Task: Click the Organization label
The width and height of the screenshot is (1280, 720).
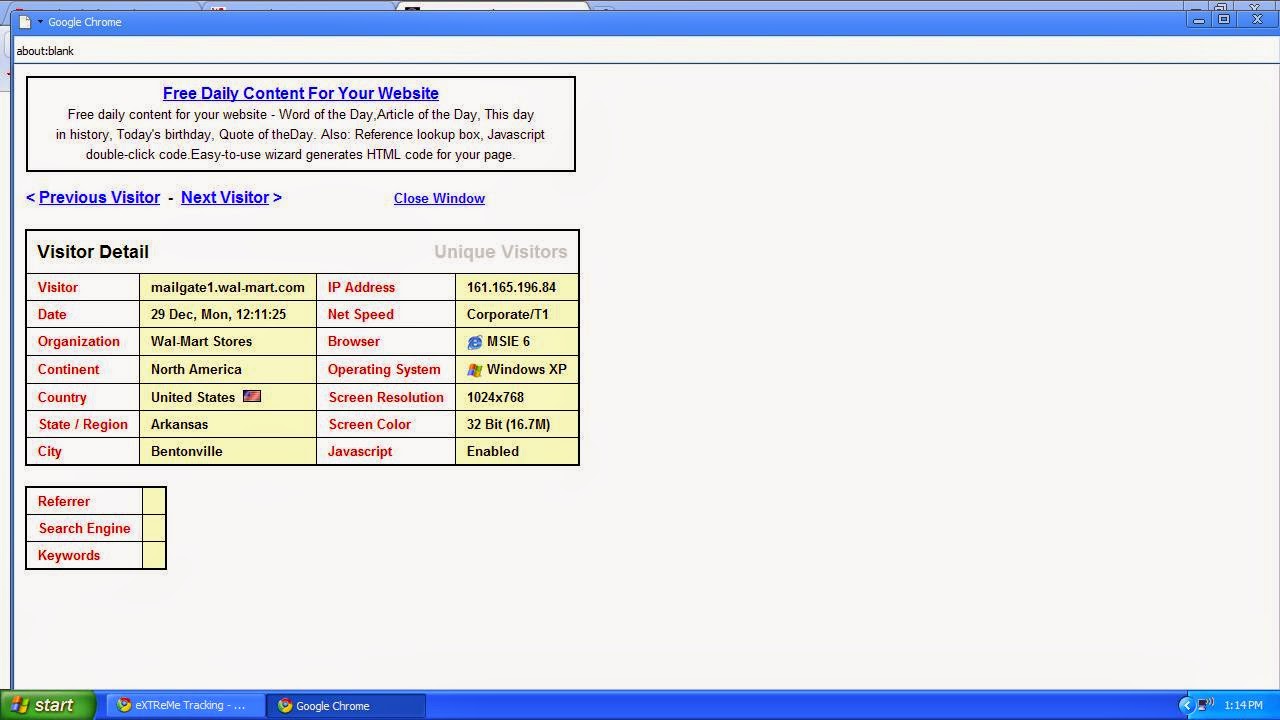Action: (78, 341)
